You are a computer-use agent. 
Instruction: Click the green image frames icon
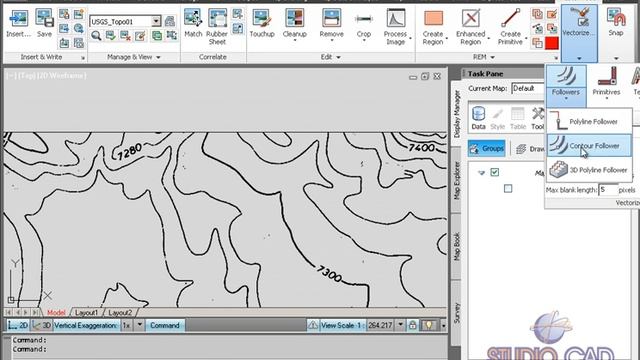click(157, 36)
